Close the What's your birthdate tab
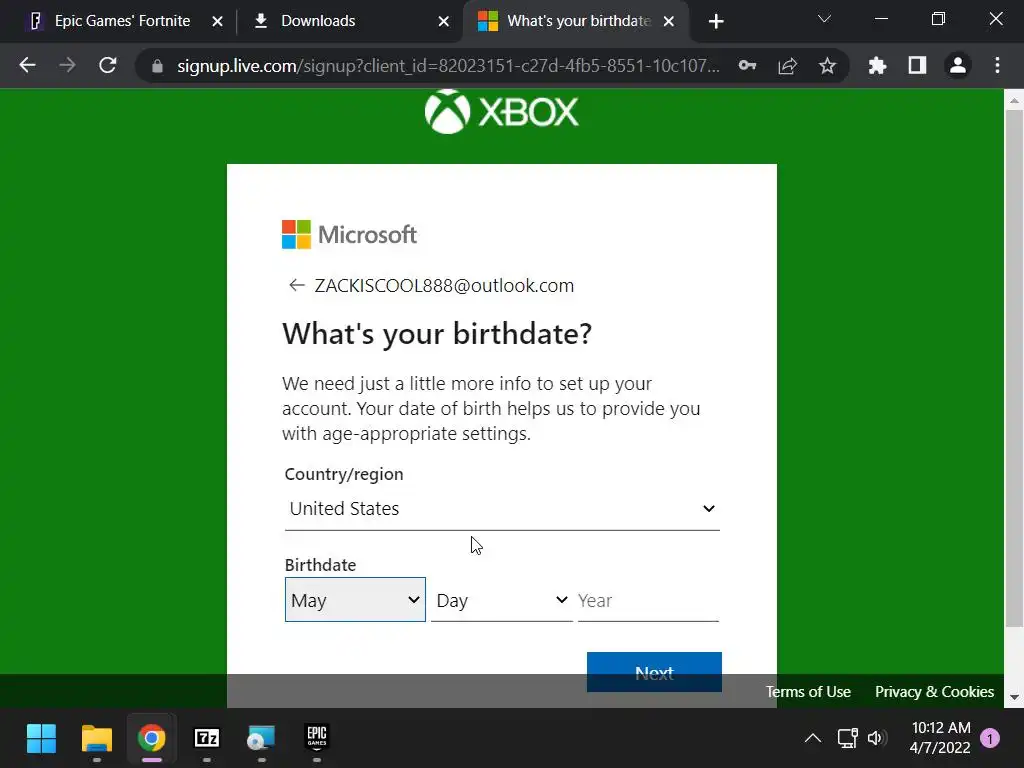 [x=669, y=22]
